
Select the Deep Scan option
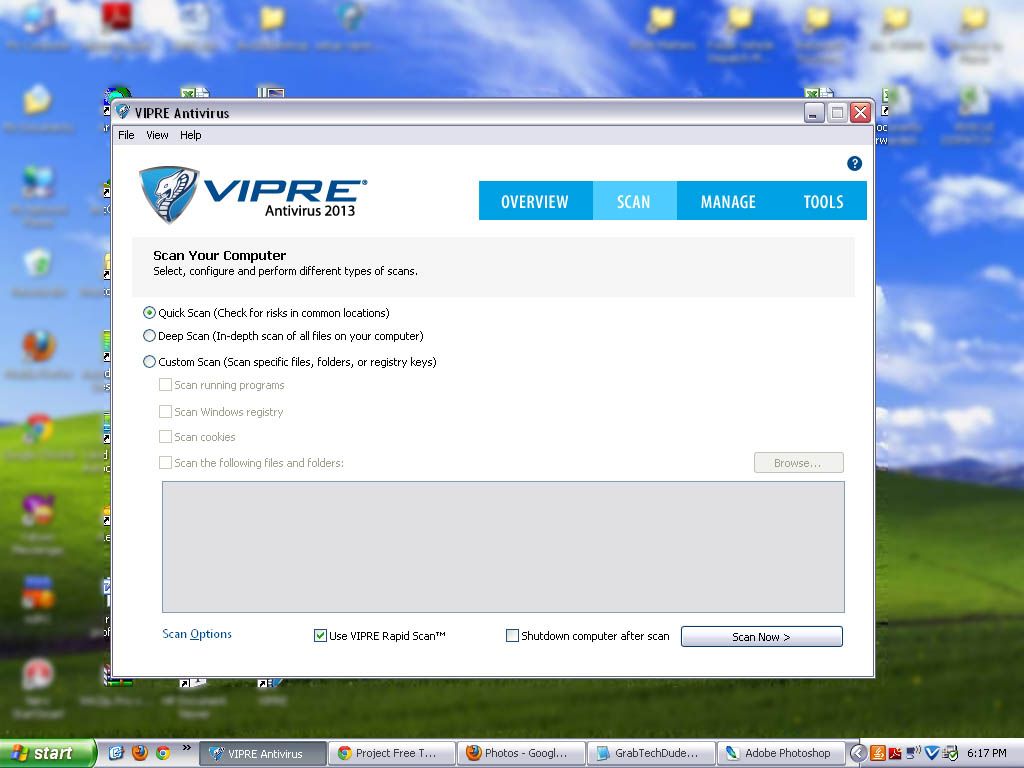[150, 336]
